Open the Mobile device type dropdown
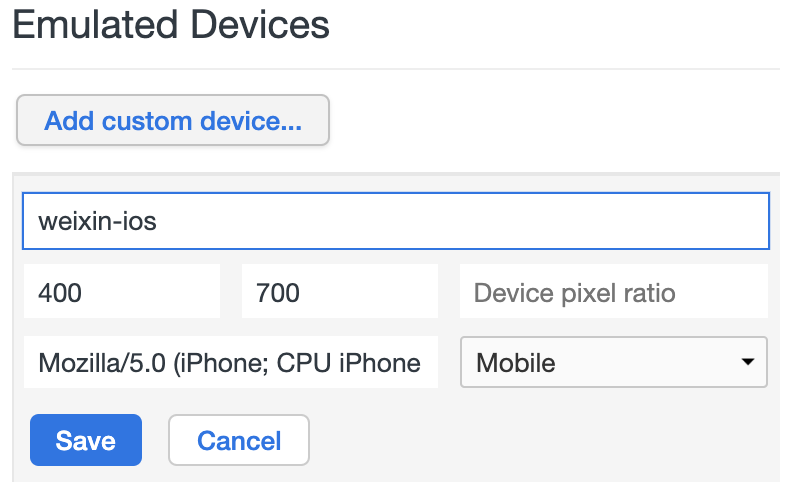The width and height of the screenshot is (790, 482). [x=614, y=362]
